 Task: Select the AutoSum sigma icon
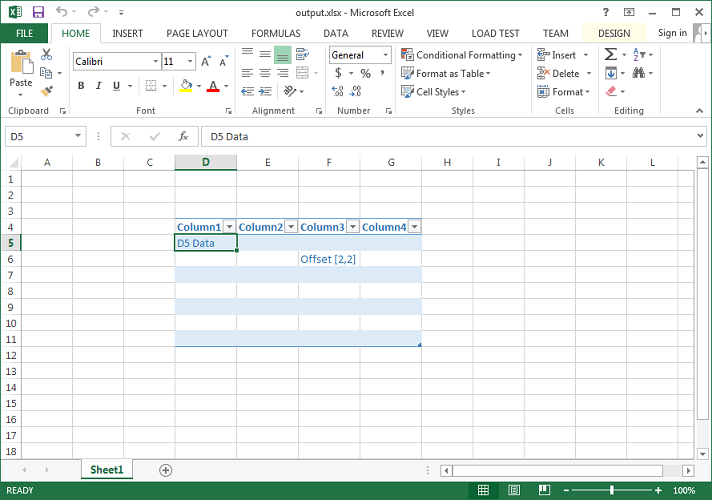[611, 55]
